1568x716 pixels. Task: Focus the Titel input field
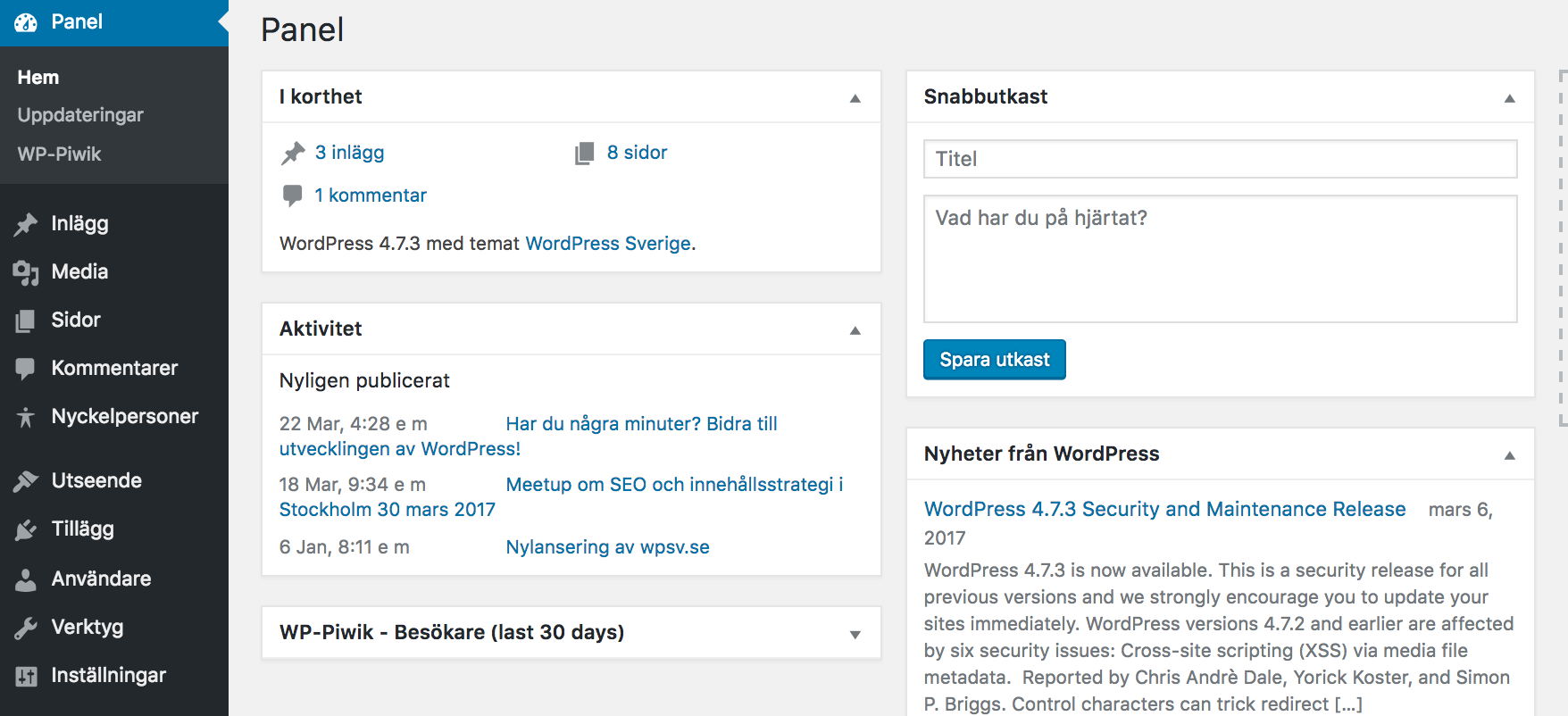(x=1220, y=159)
